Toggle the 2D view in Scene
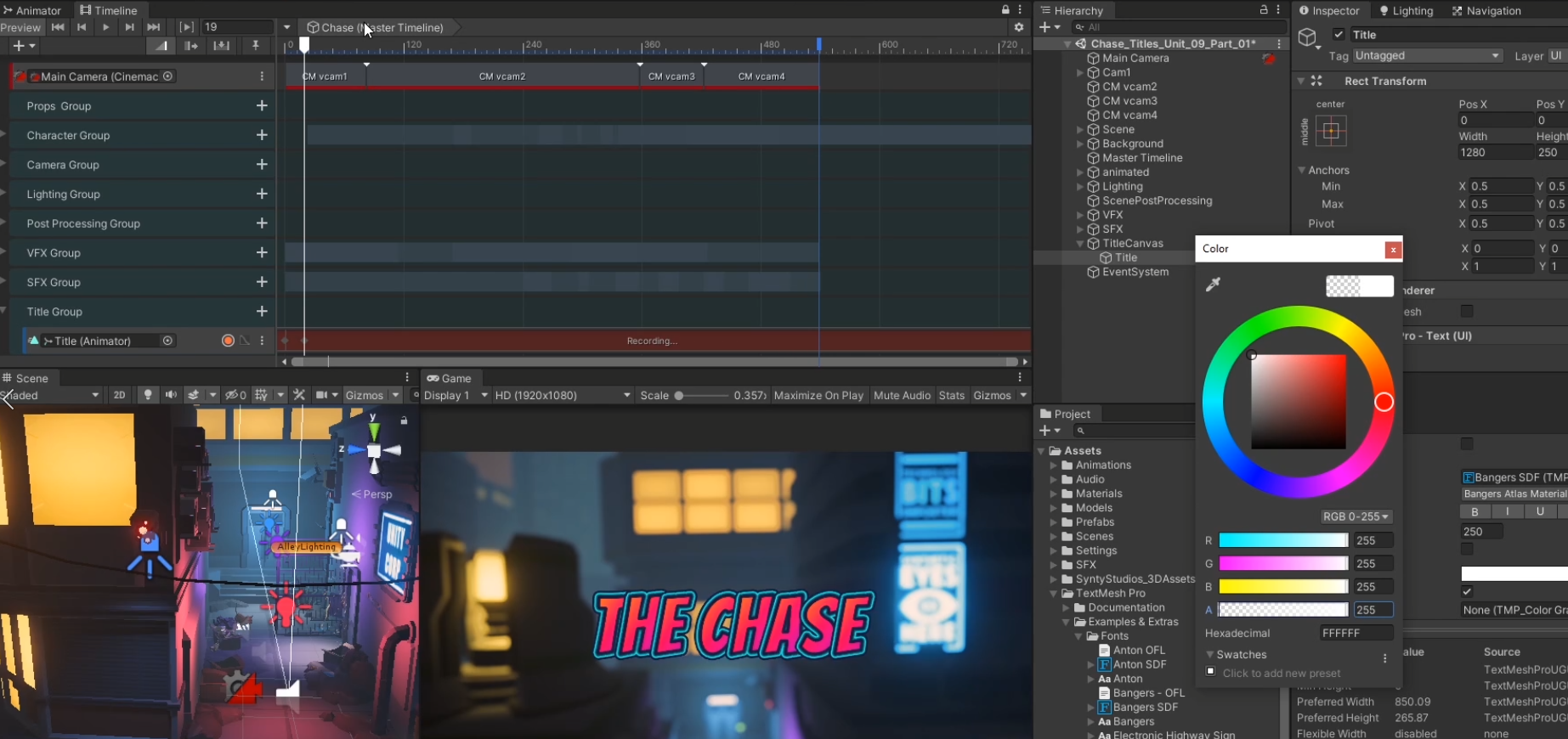This screenshot has height=739, width=1568. point(119,395)
